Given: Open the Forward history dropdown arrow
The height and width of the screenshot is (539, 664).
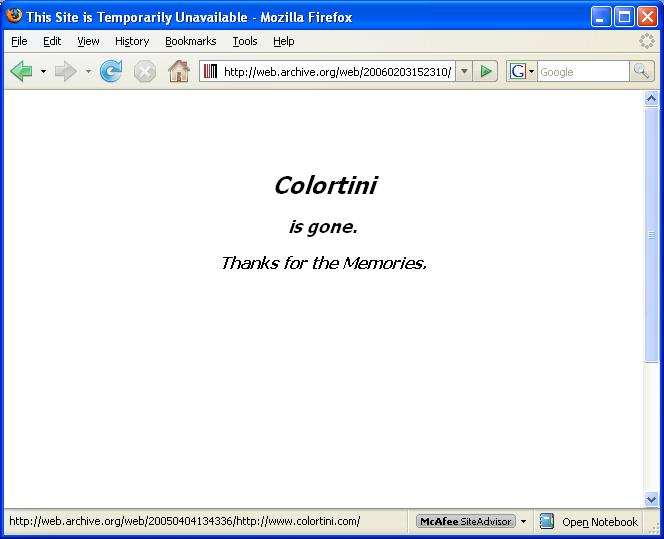Looking at the screenshot, I should coord(88,71).
